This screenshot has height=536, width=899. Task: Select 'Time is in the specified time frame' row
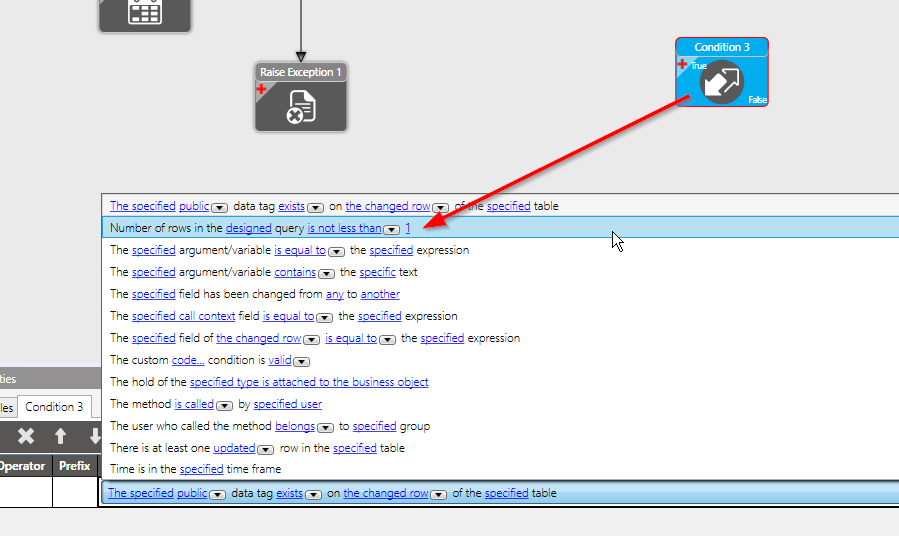tap(501, 469)
